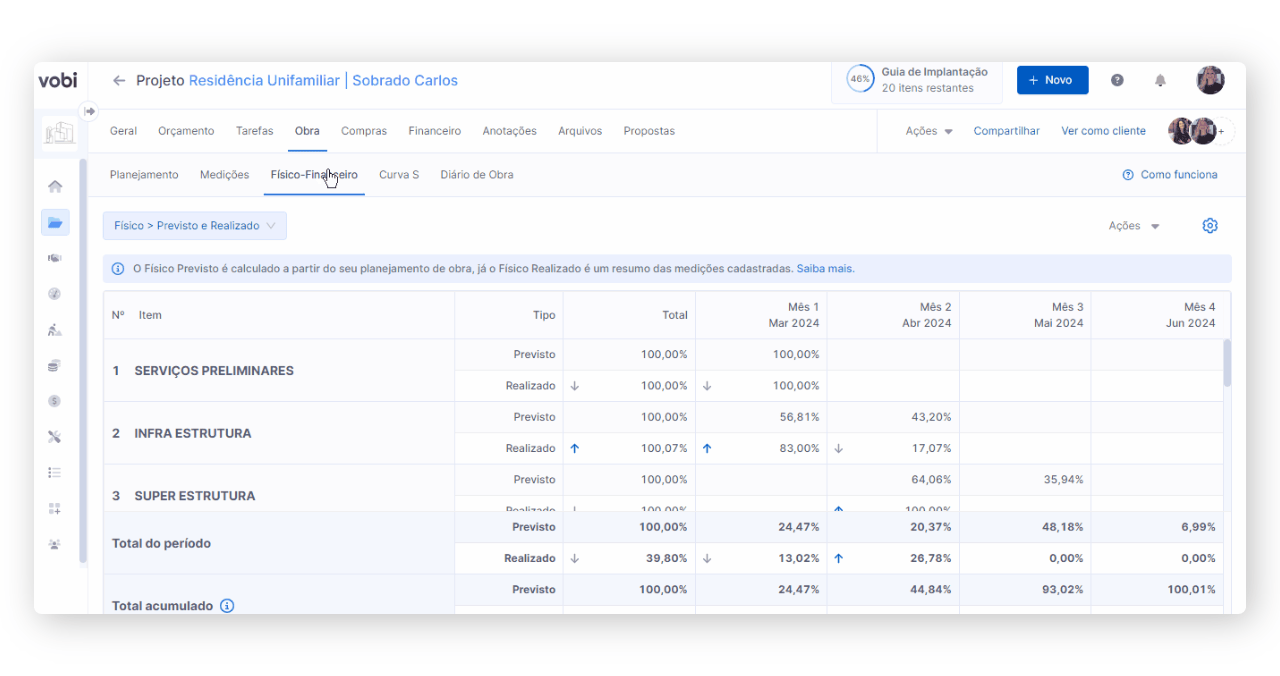Click the Novo button
The width and height of the screenshot is (1280, 676).
(x=1052, y=81)
